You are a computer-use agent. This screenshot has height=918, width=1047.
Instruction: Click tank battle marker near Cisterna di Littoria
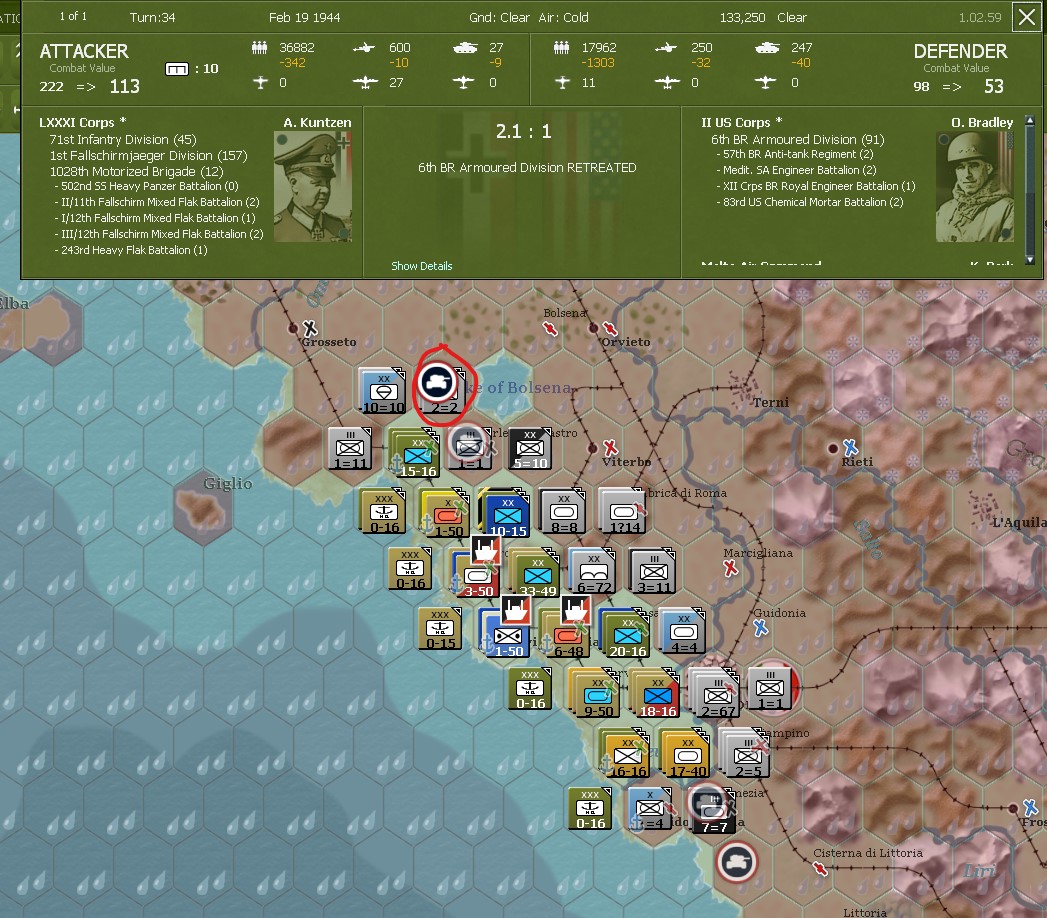click(737, 862)
